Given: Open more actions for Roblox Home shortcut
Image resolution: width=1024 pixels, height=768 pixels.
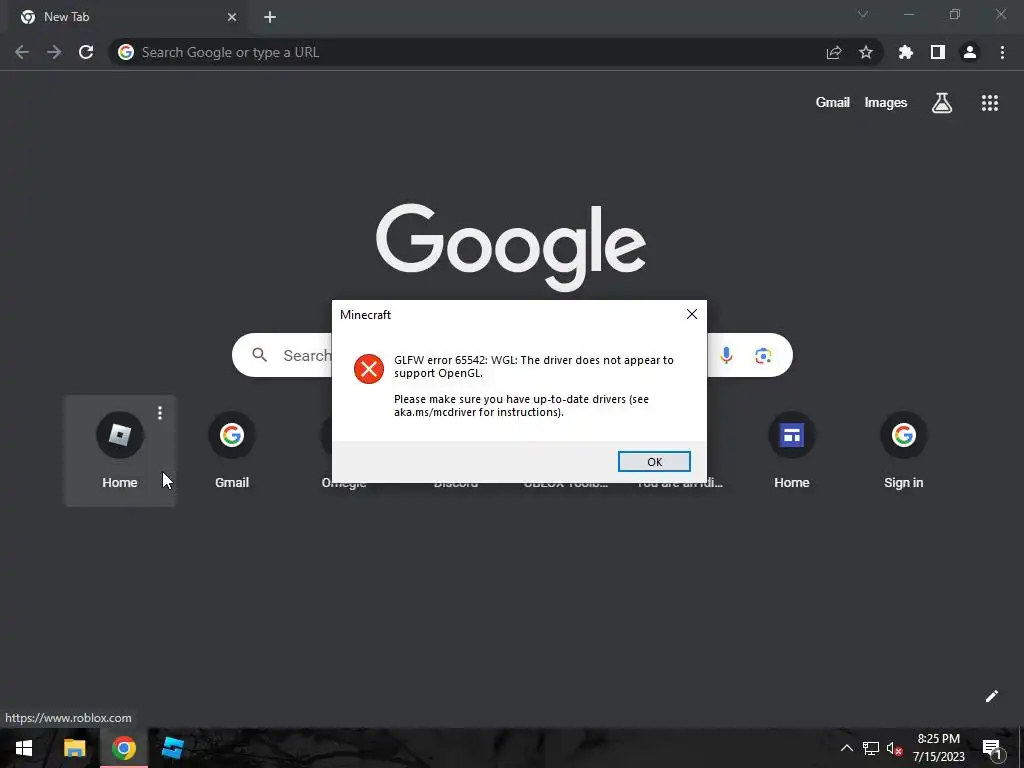Looking at the screenshot, I should 160,413.
